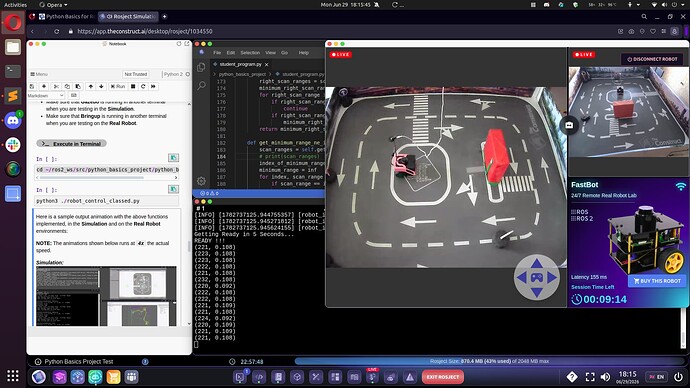Cut the selected cell with scissors icon
Image resolution: width=690 pixels, height=388 pixels.
tap(56, 87)
